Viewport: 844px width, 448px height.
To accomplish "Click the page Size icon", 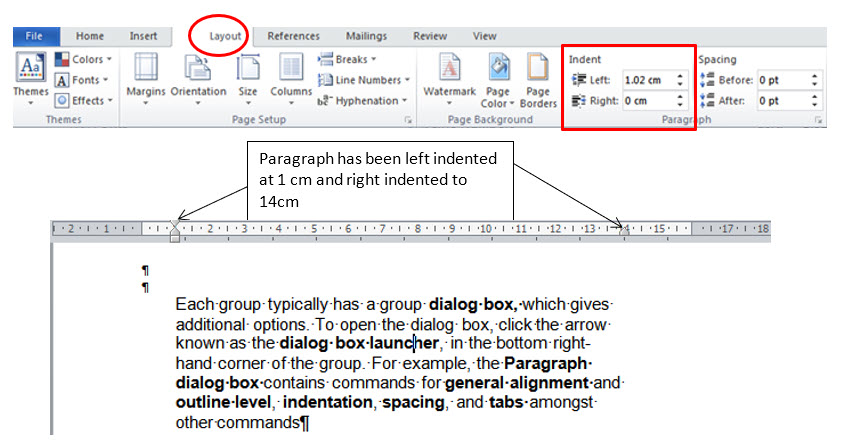I will tap(248, 67).
